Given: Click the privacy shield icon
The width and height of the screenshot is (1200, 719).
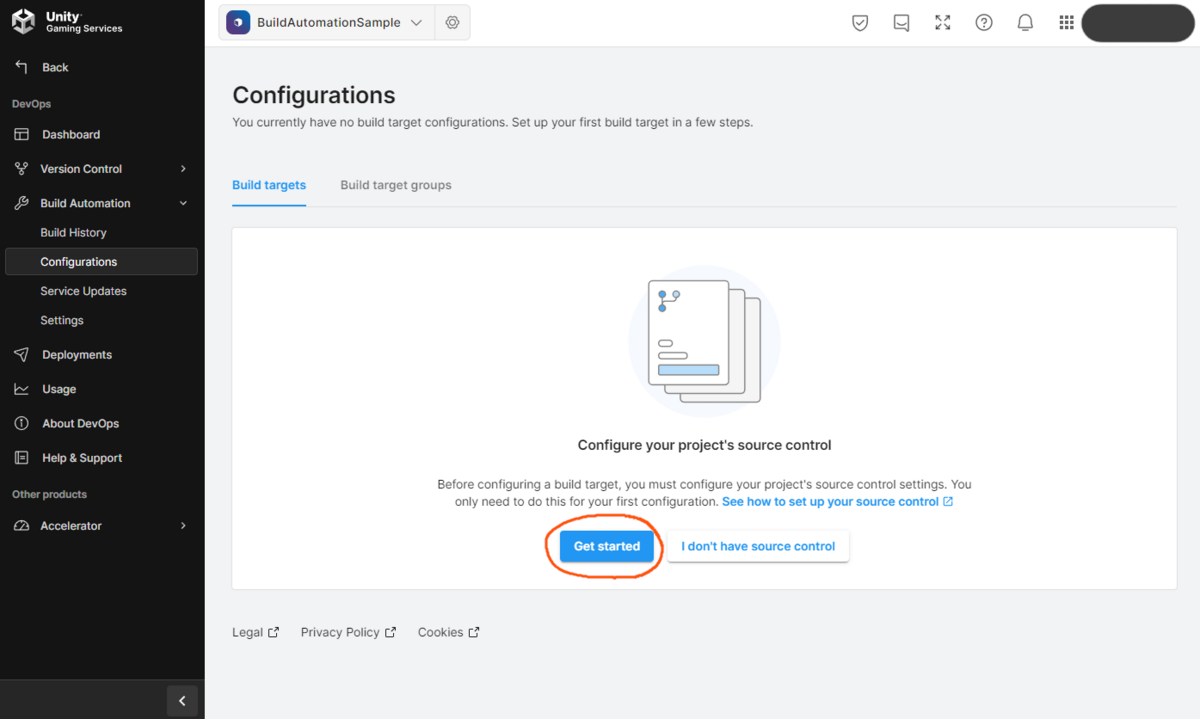Looking at the screenshot, I should coord(859,22).
